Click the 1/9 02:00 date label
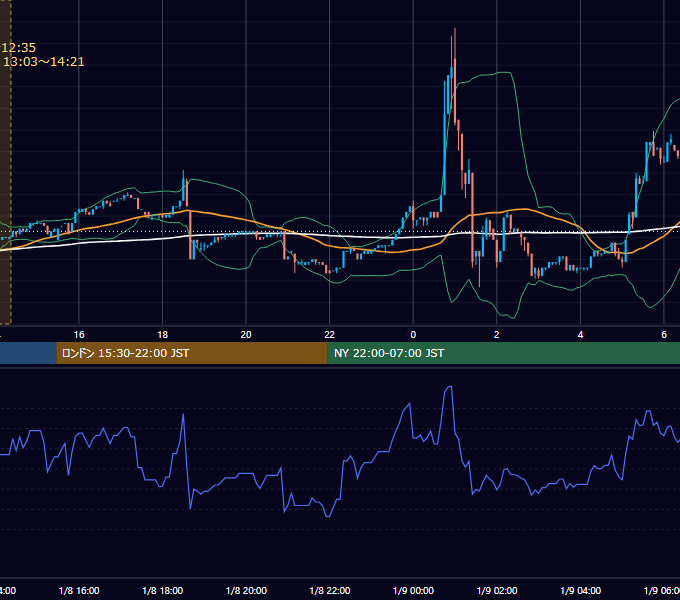The image size is (680, 600). pos(497,591)
